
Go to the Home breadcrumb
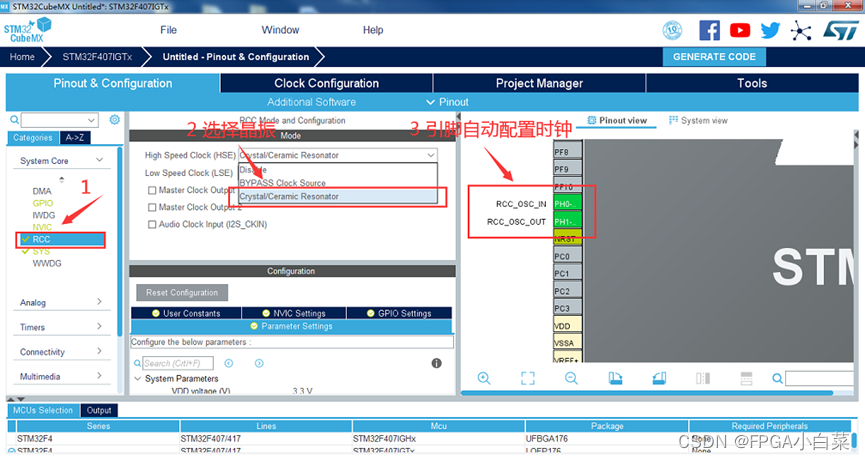coord(22,57)
